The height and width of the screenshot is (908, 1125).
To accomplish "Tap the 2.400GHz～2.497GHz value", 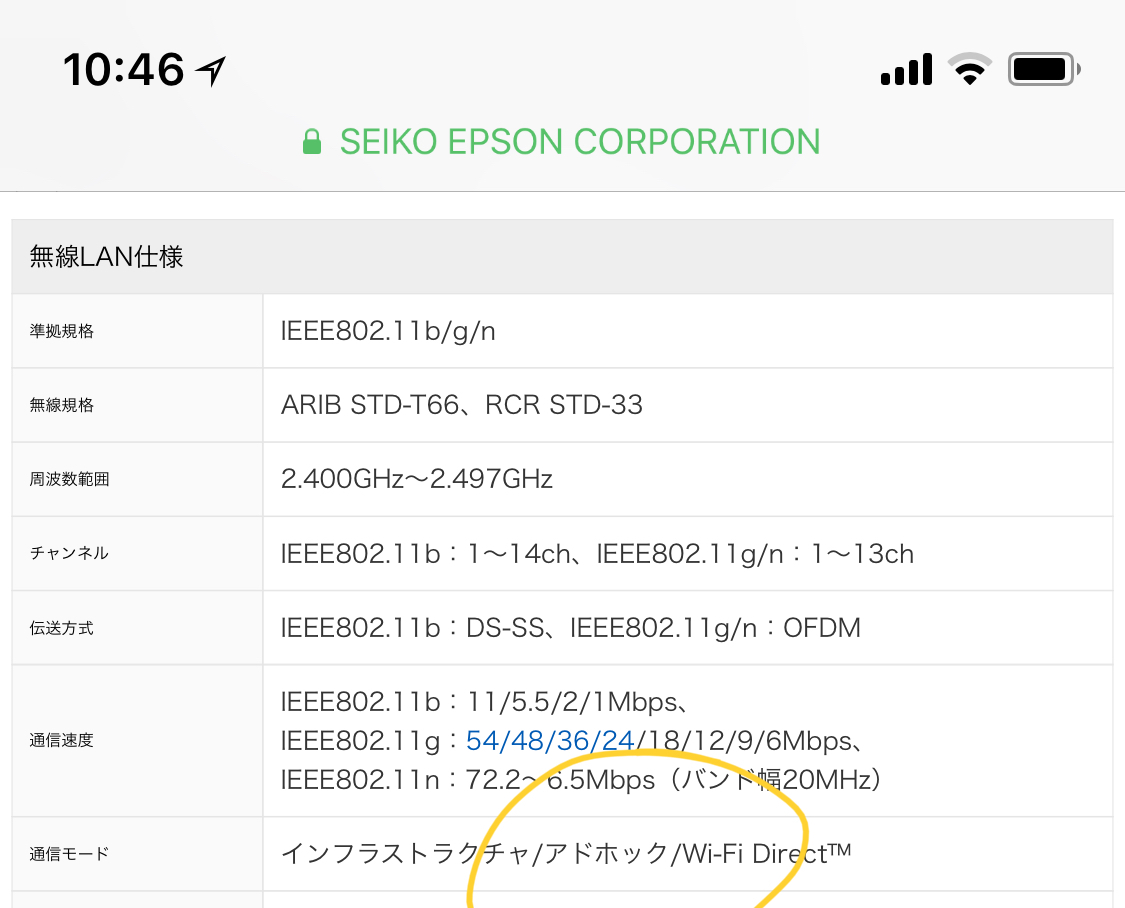I will [x=417, y=479].
